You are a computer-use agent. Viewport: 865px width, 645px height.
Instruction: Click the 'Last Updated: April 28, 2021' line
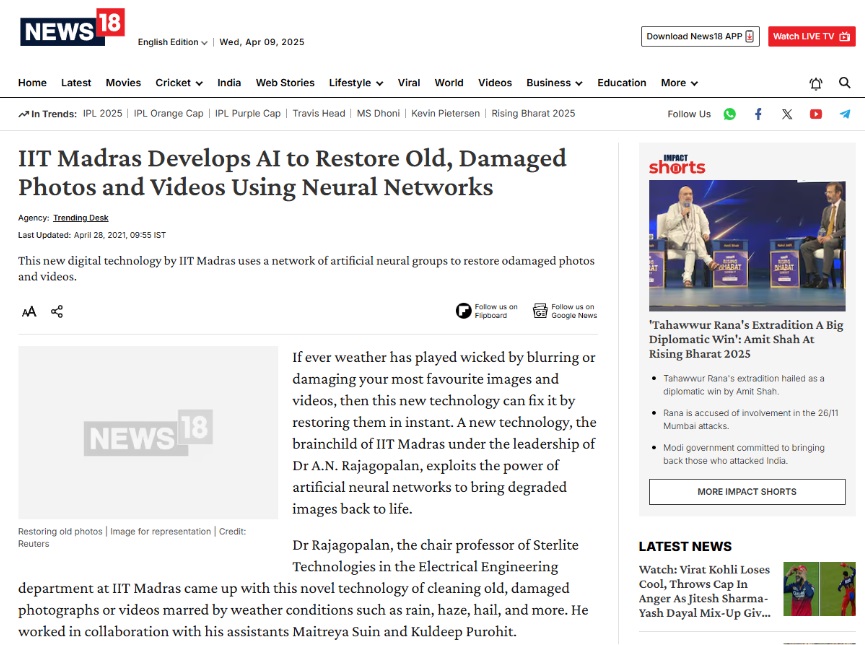tap(92, 235)
